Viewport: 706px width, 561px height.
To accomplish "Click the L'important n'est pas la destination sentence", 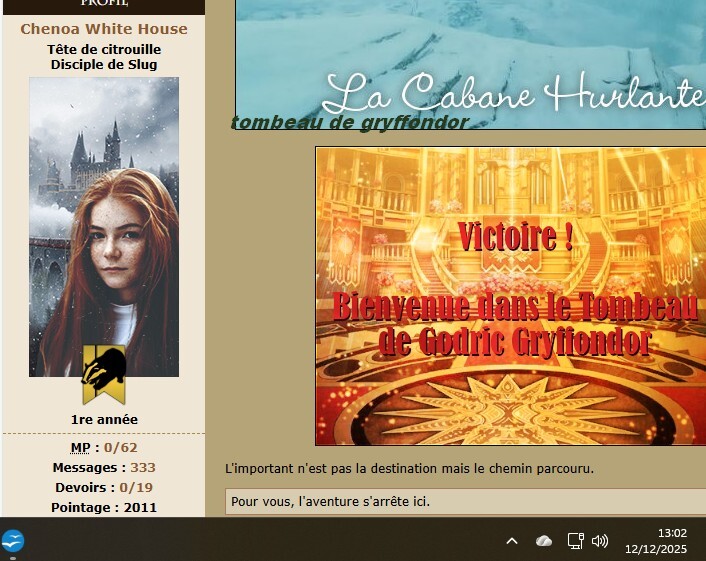I will (409, 469).
